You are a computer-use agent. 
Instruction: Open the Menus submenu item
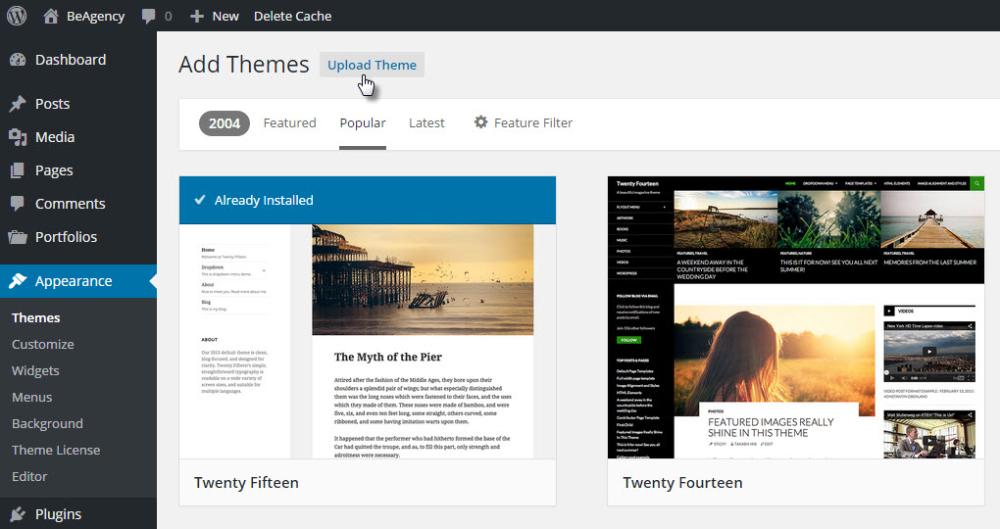click(x=32, y=398)
